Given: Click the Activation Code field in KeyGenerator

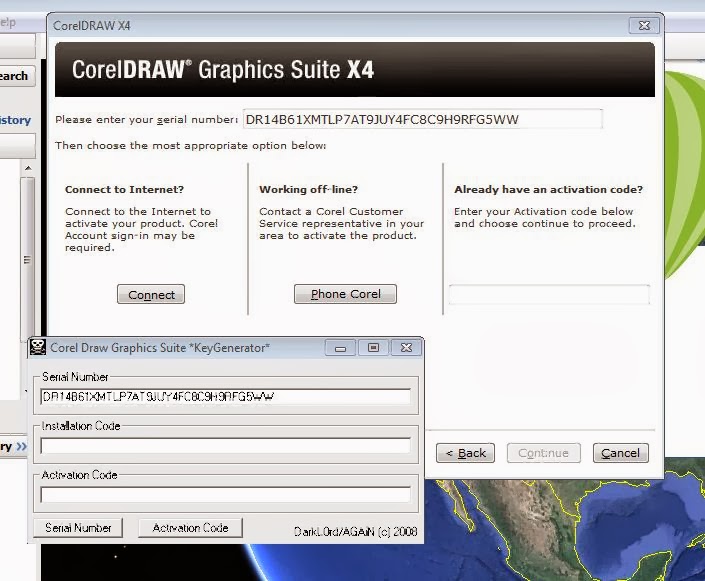Looking at the screenshot, I should pos(225,495).
